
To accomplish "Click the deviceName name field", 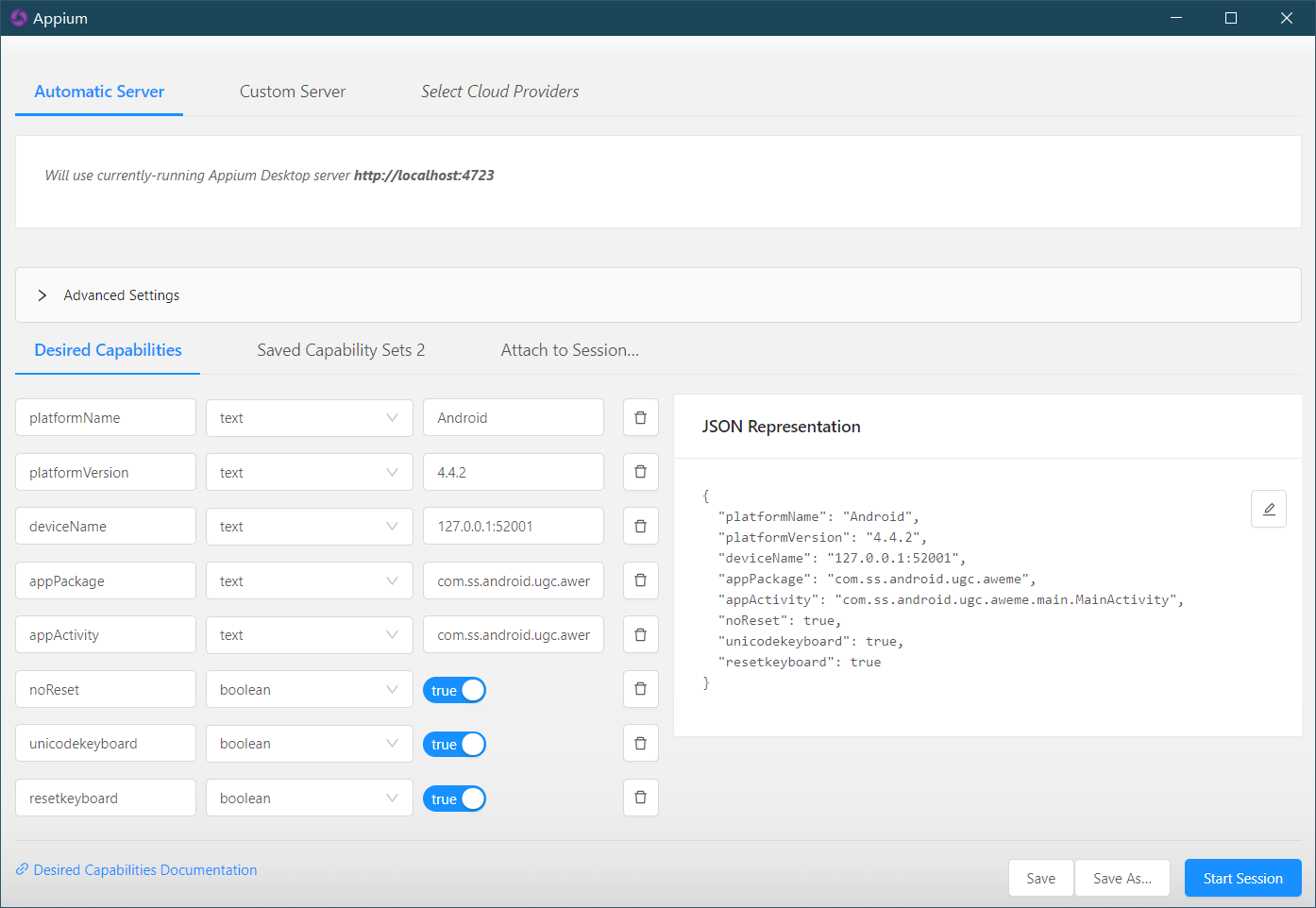I will [x=106, y=526].
